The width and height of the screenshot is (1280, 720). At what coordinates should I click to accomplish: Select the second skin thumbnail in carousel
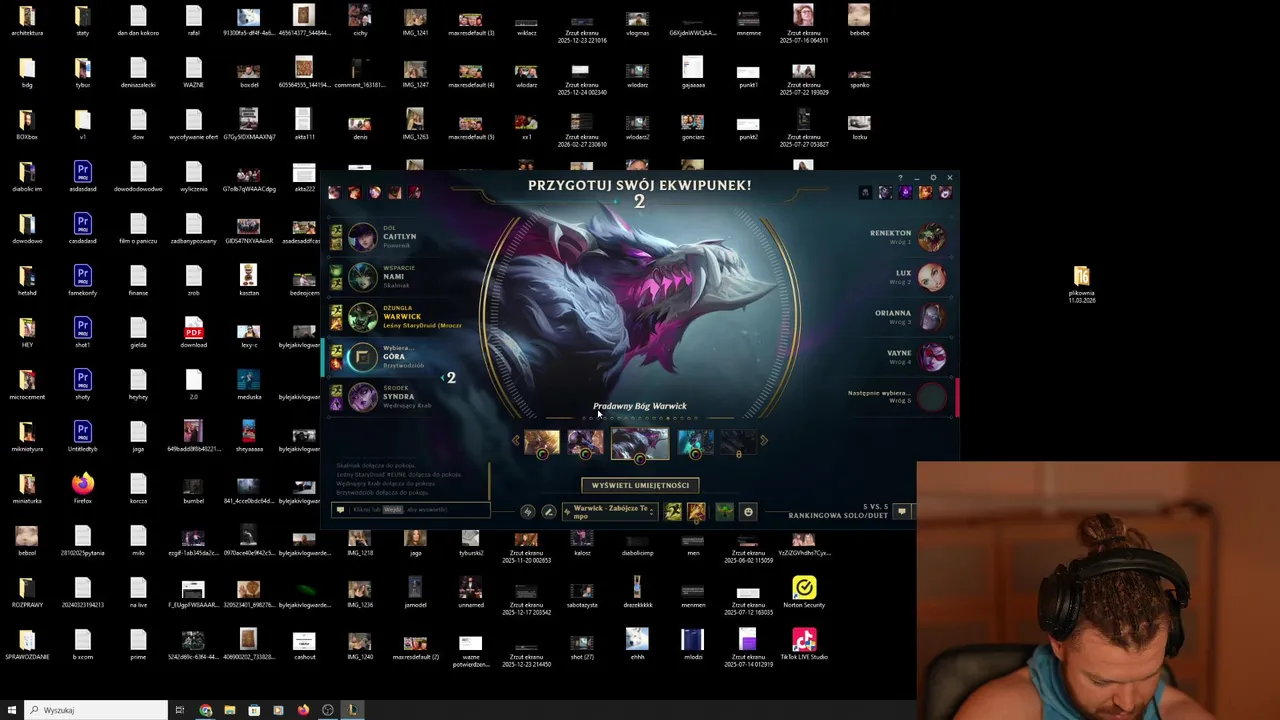(586, 441)
